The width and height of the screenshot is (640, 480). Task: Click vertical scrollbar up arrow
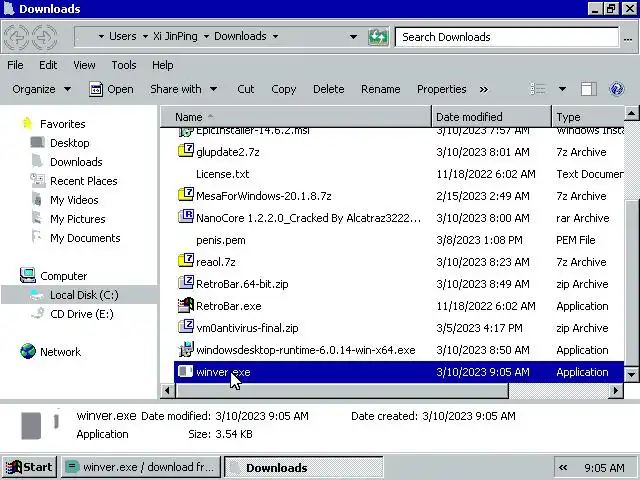click(631, 113)
